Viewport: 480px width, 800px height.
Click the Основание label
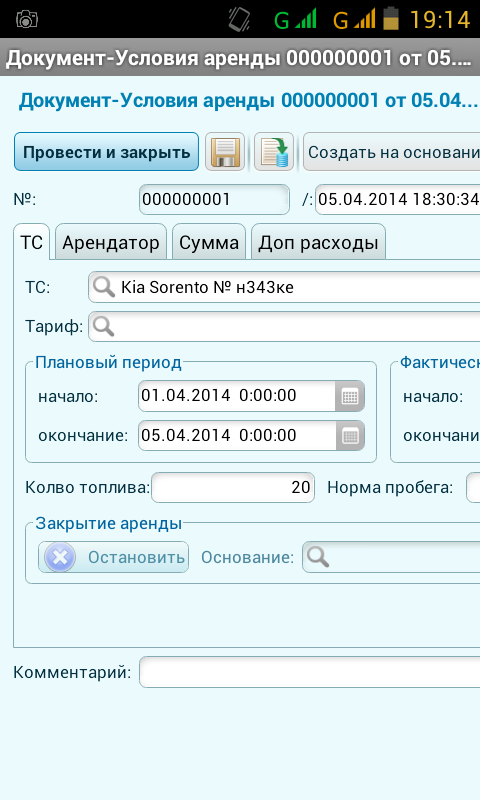coord(247,557)
